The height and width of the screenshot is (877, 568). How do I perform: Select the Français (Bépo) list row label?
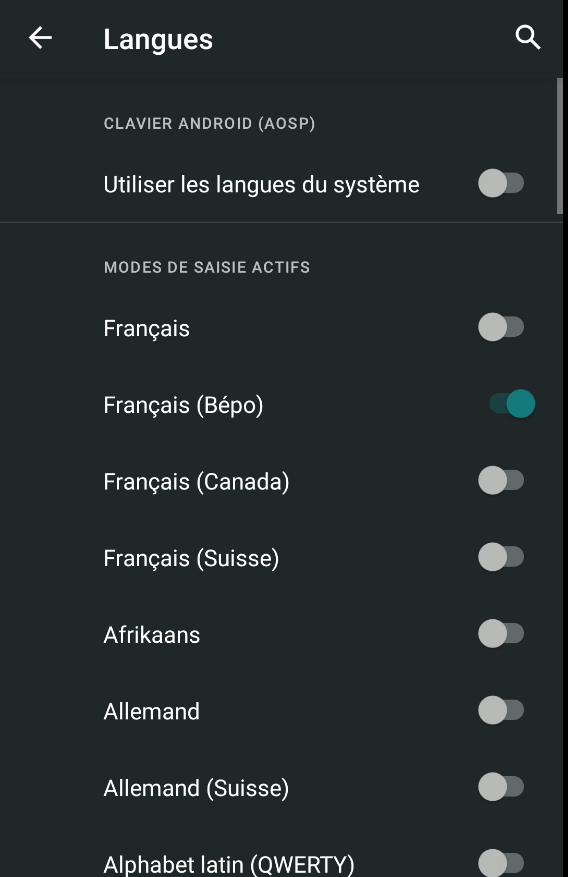point(183,405)
